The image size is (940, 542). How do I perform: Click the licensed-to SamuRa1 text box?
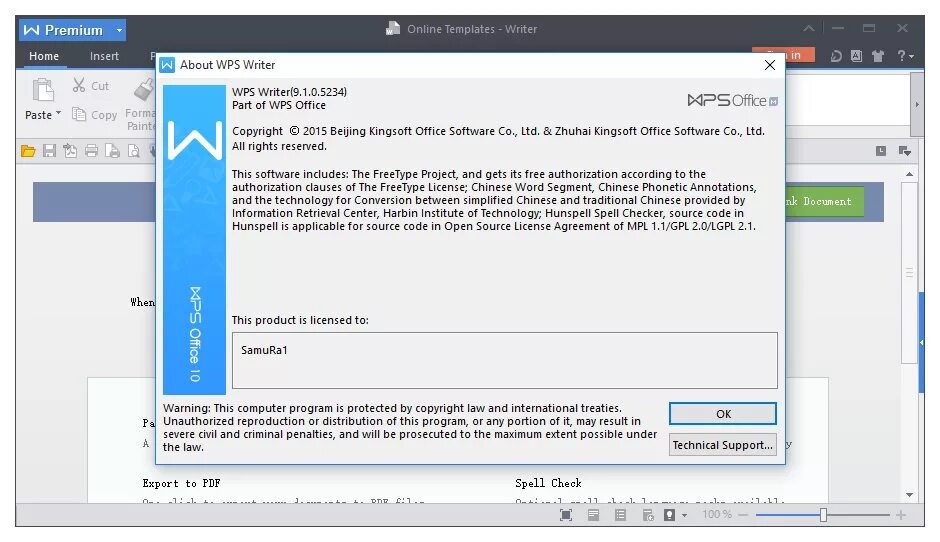[x=505, y=360]
